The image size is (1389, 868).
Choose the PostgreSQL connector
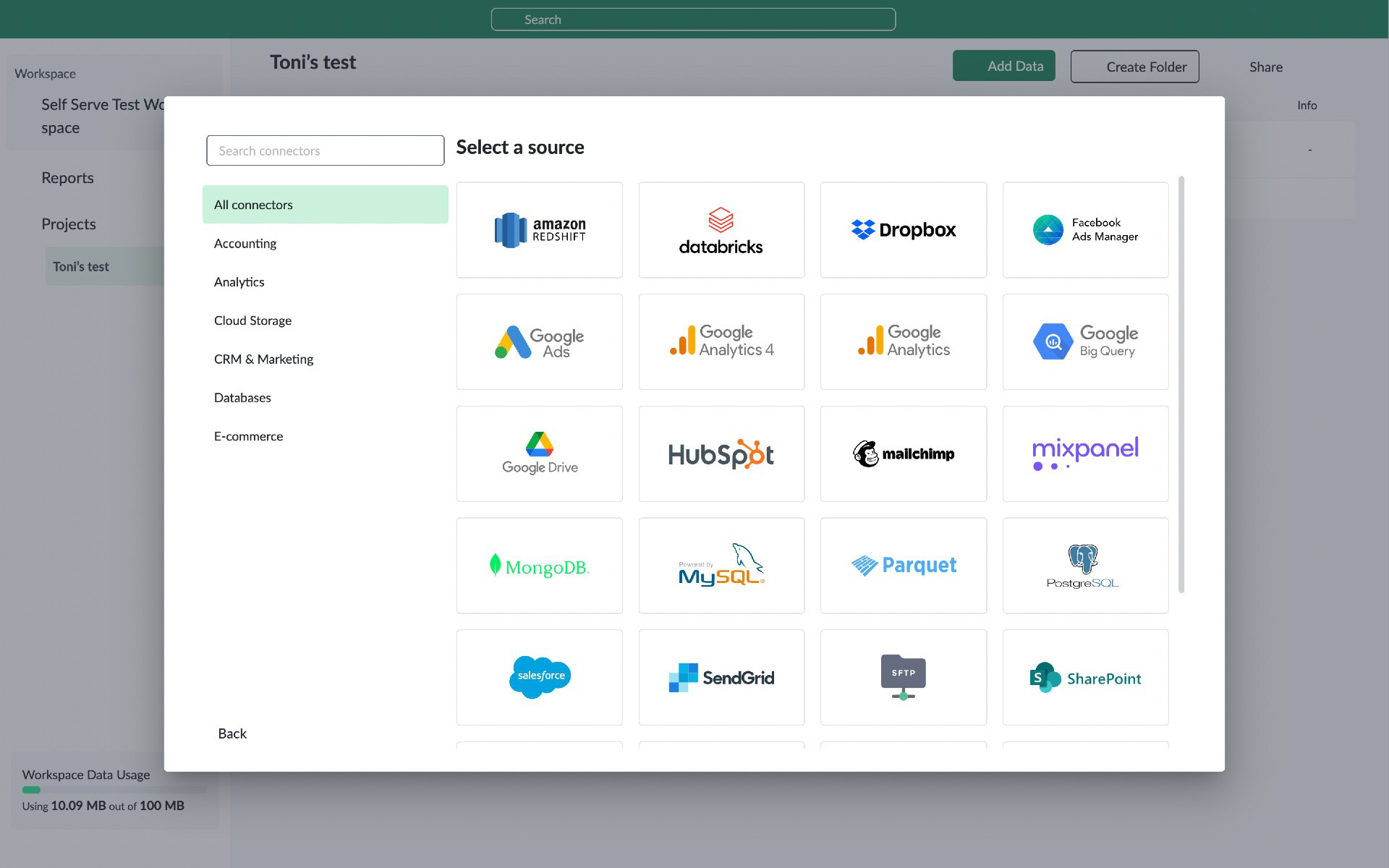click(x=1085, y=565)
